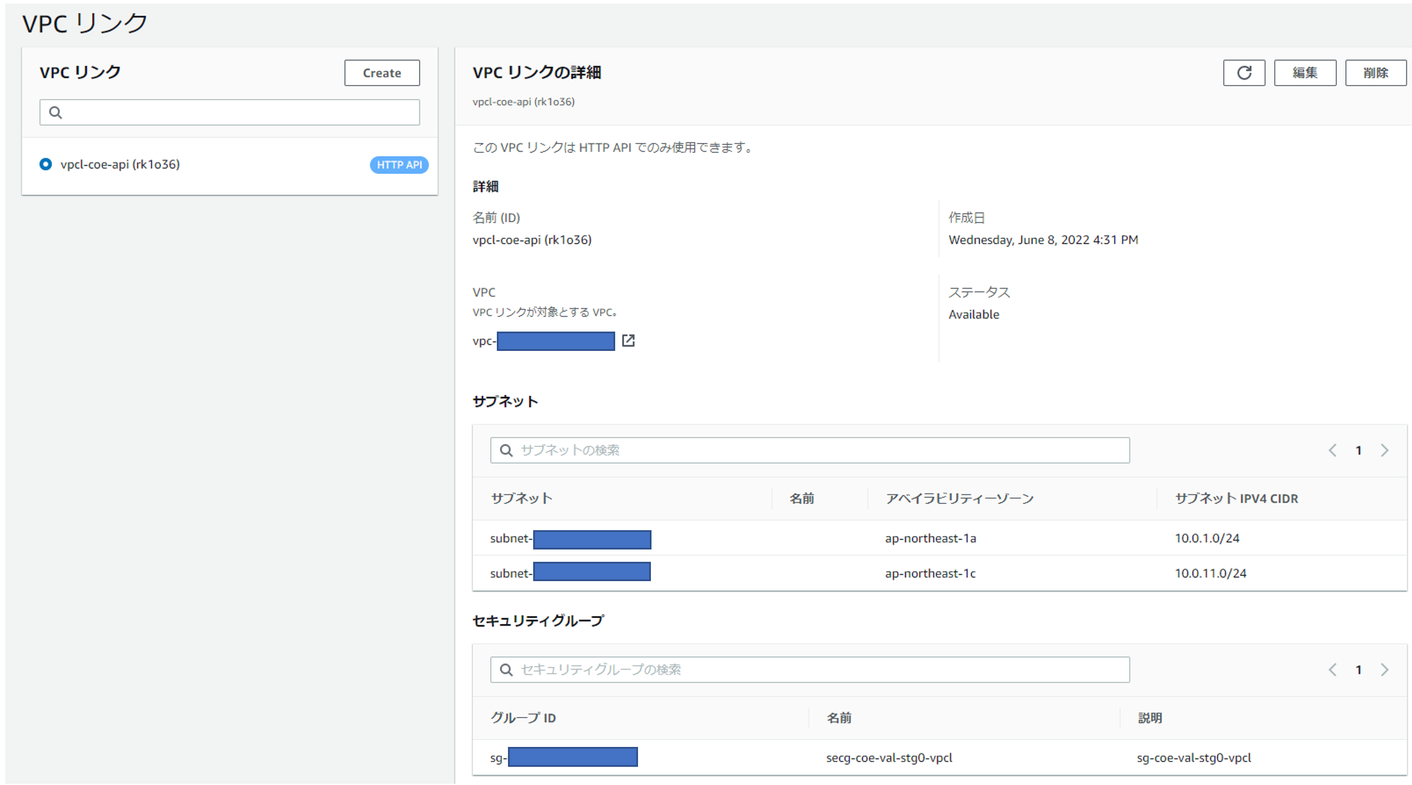Click the HTTP API badge
Screen dimensions: 1412x785
[399, 165]
